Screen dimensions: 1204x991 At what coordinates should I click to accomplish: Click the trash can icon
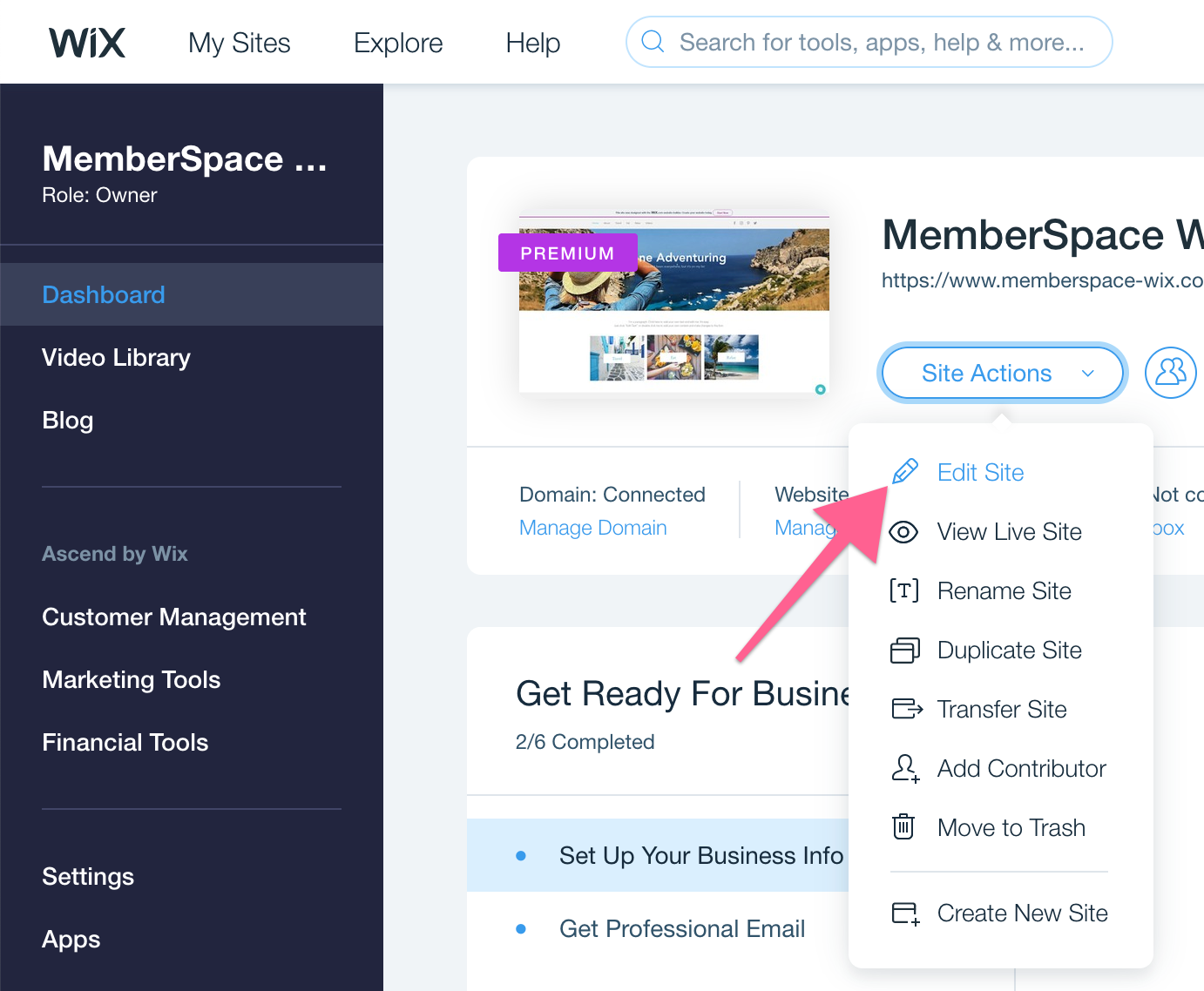[903, 826]
